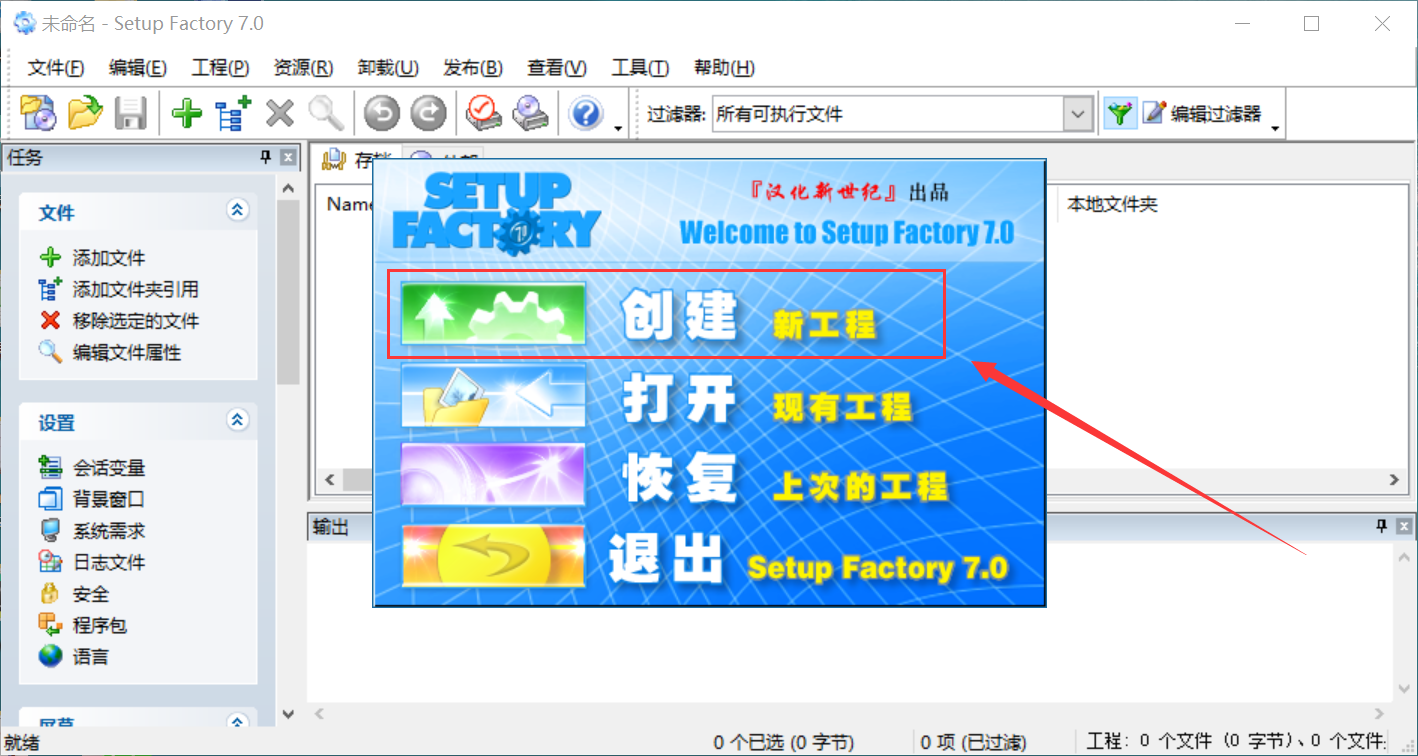The image size is (1418, 756).
Task: Collapse the 文件 task group
Action: tap(237, 210)
